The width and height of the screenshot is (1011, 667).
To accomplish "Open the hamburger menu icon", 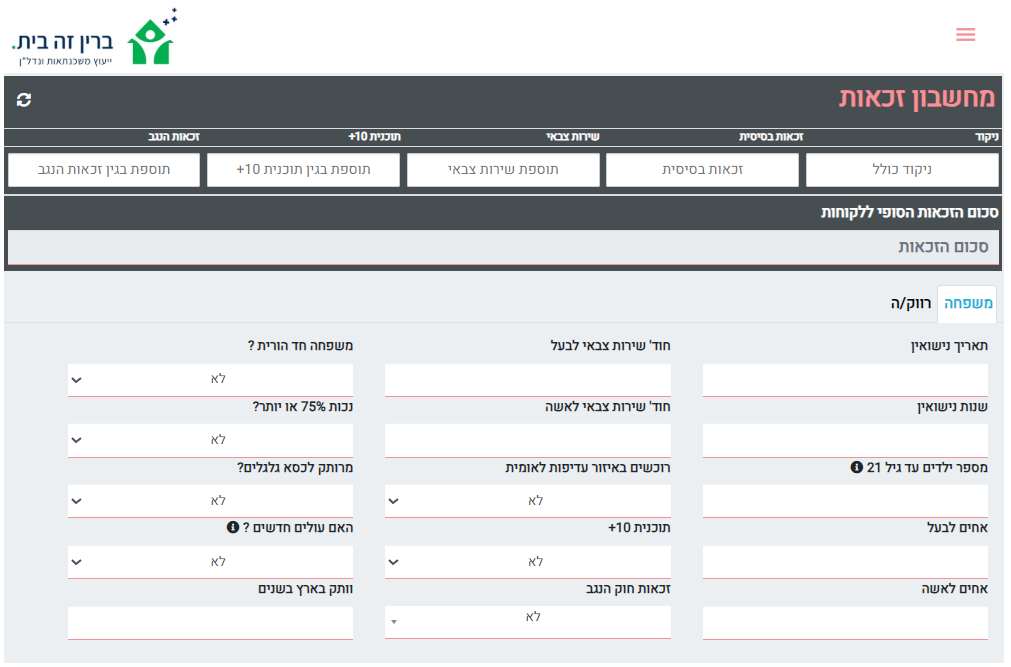I will (965, 35).
